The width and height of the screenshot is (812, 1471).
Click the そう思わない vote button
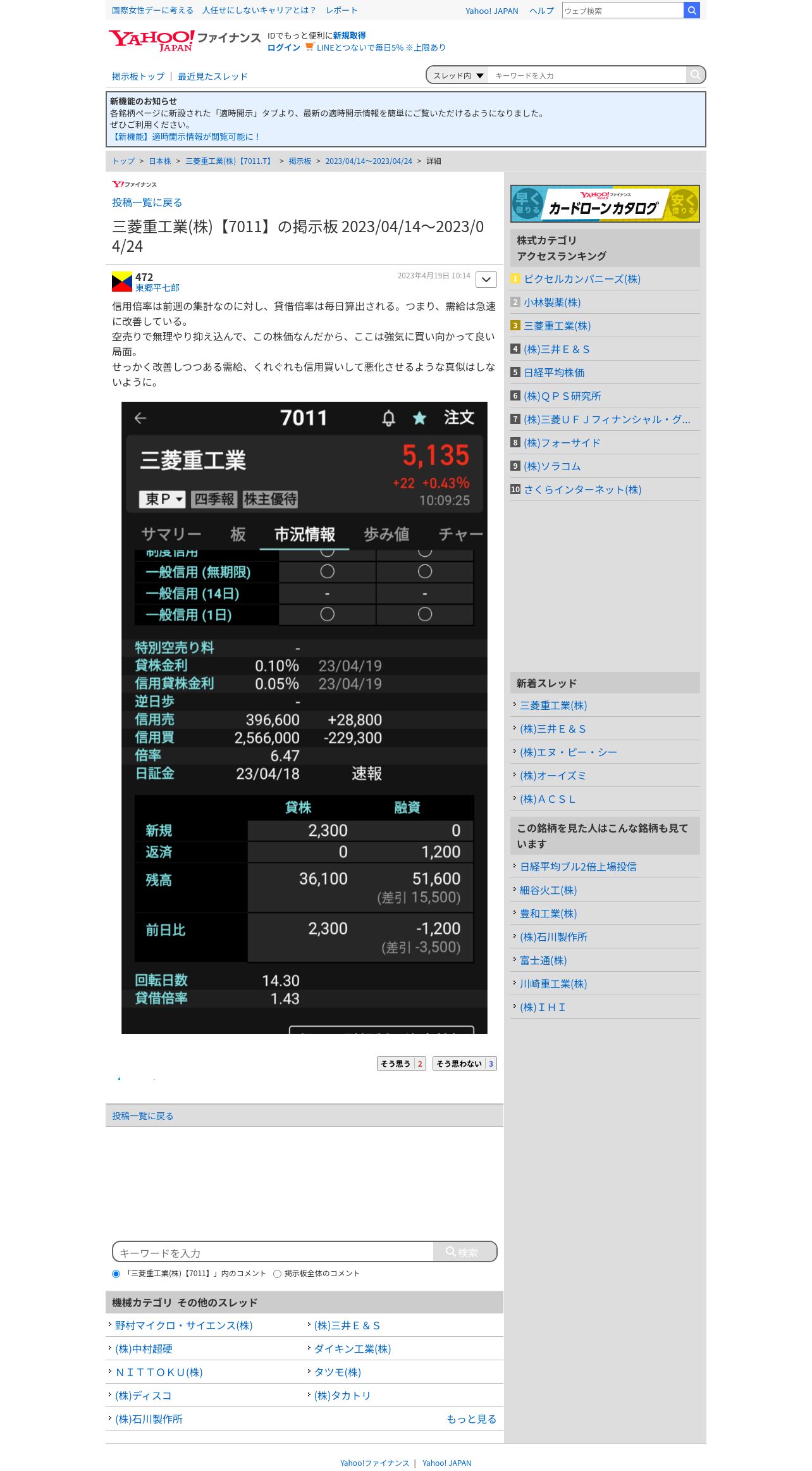pyautogui.click(x=465, y=1064)
